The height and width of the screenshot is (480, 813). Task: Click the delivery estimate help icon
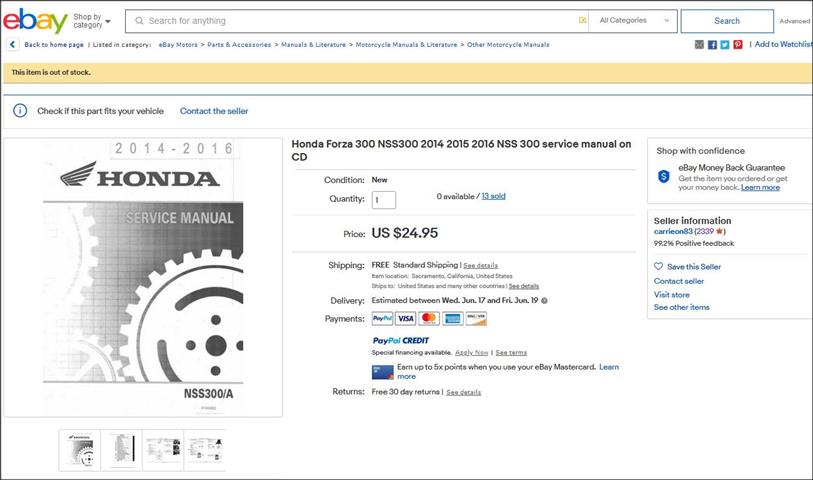pos(545,300)
